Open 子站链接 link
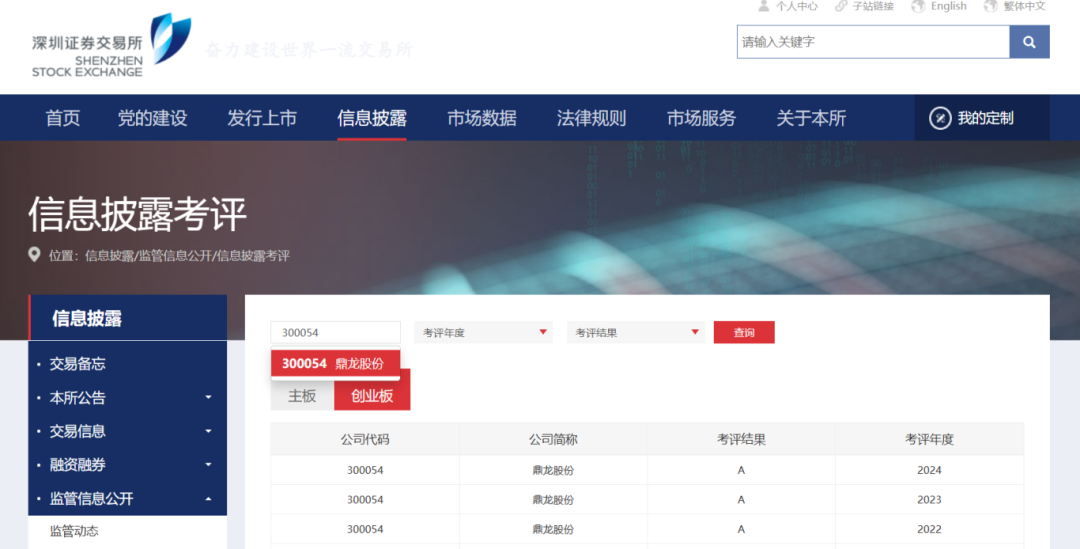1080x549 pixels. pos(873,6)
